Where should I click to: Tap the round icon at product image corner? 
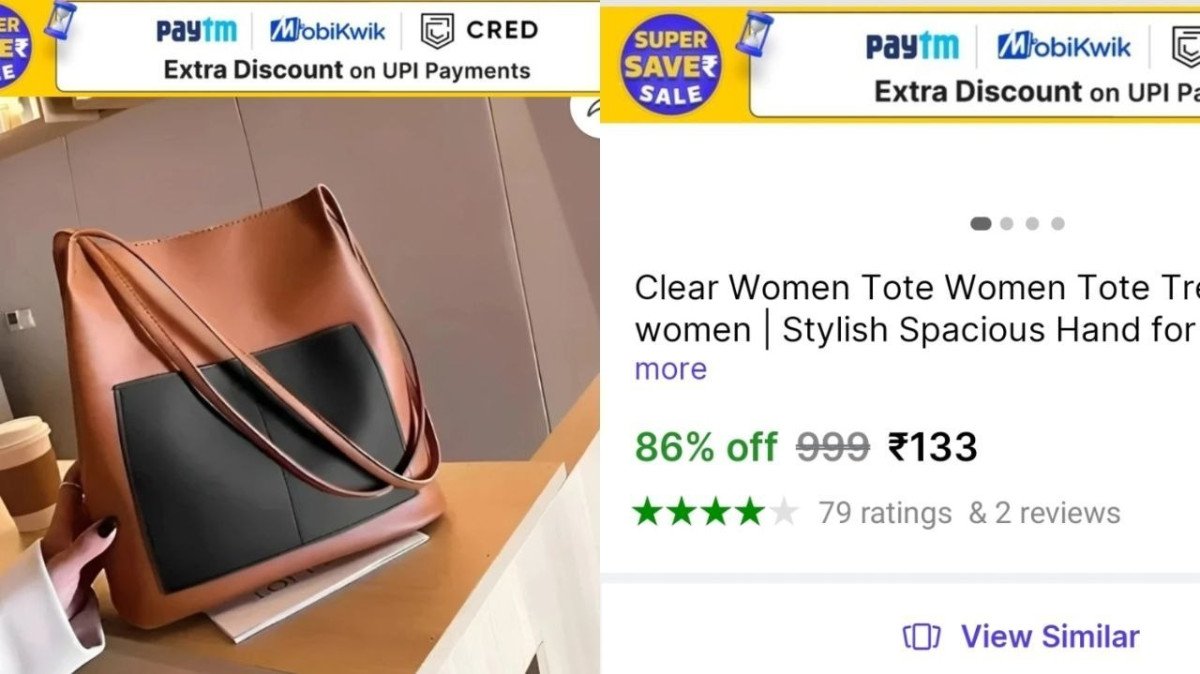tap(589, 110)
